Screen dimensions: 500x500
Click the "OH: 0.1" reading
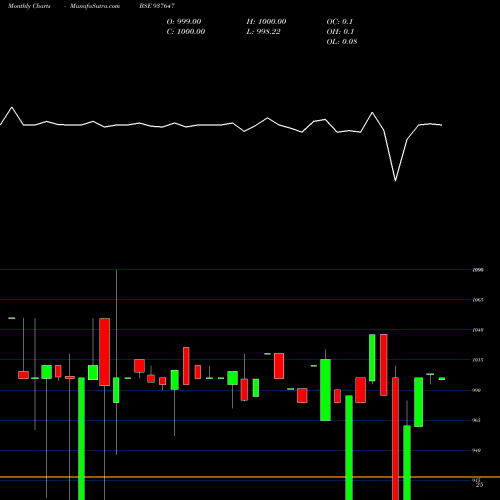coord(340,31)
